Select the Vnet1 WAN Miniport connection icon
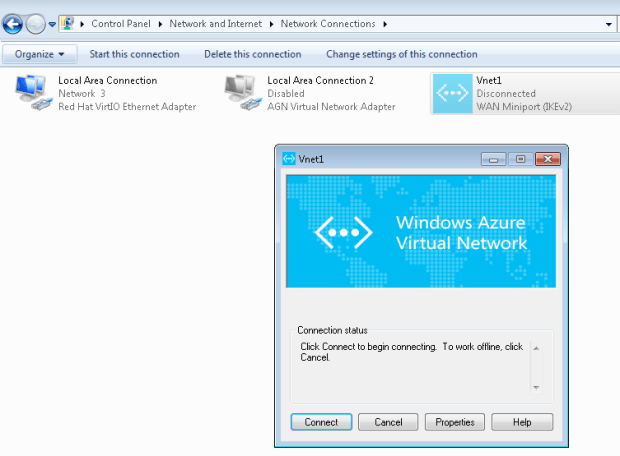The width and height of the screenshot is (620, 456). [452, 93]
